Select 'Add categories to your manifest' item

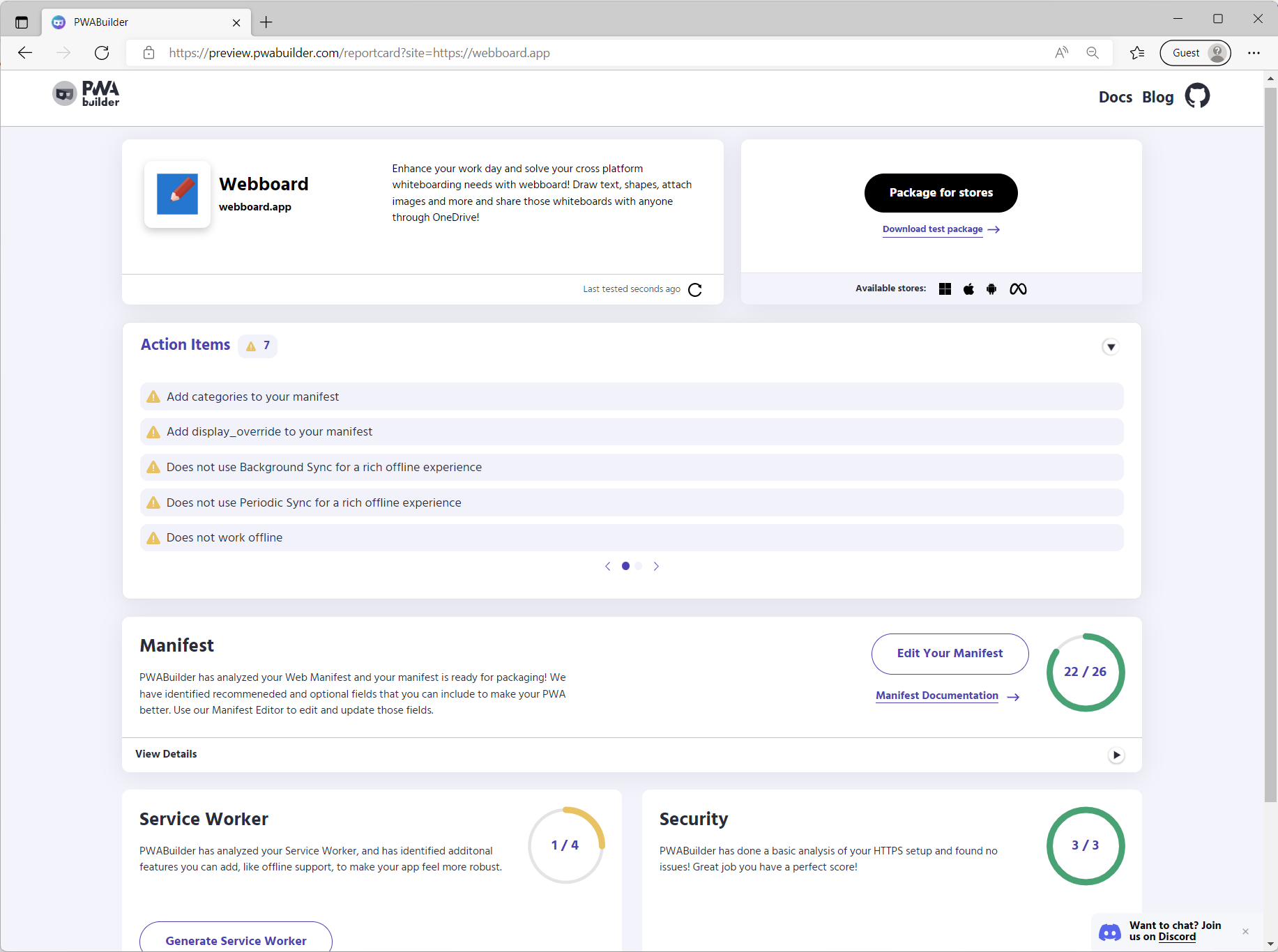point(632,397)
